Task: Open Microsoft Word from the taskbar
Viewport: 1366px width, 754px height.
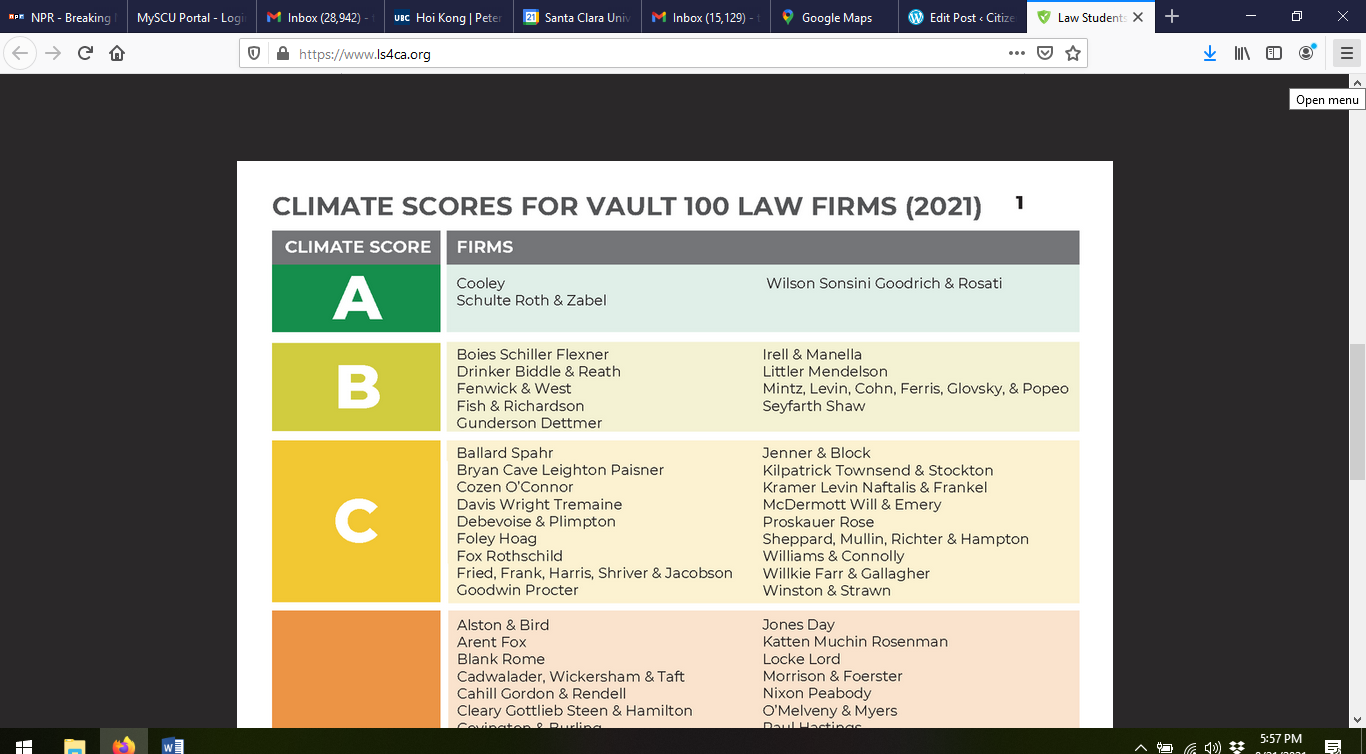Action: [172, 745]
